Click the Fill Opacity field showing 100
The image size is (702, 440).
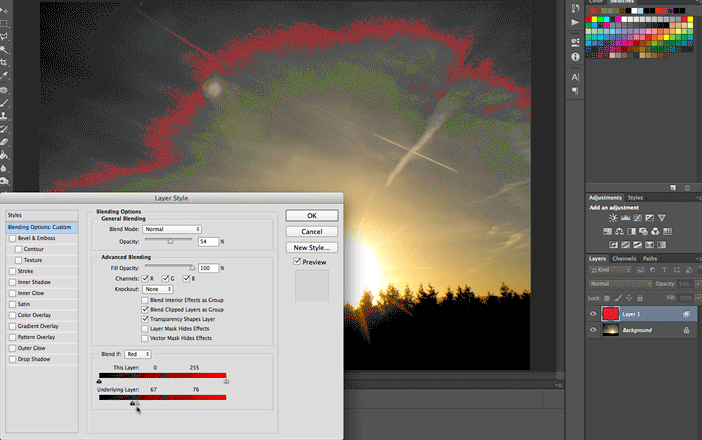tap(208, 268)
